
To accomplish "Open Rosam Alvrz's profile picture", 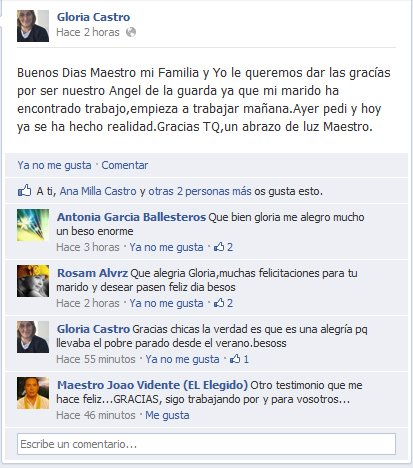I will pyautogui.click(x=33, y=281).
